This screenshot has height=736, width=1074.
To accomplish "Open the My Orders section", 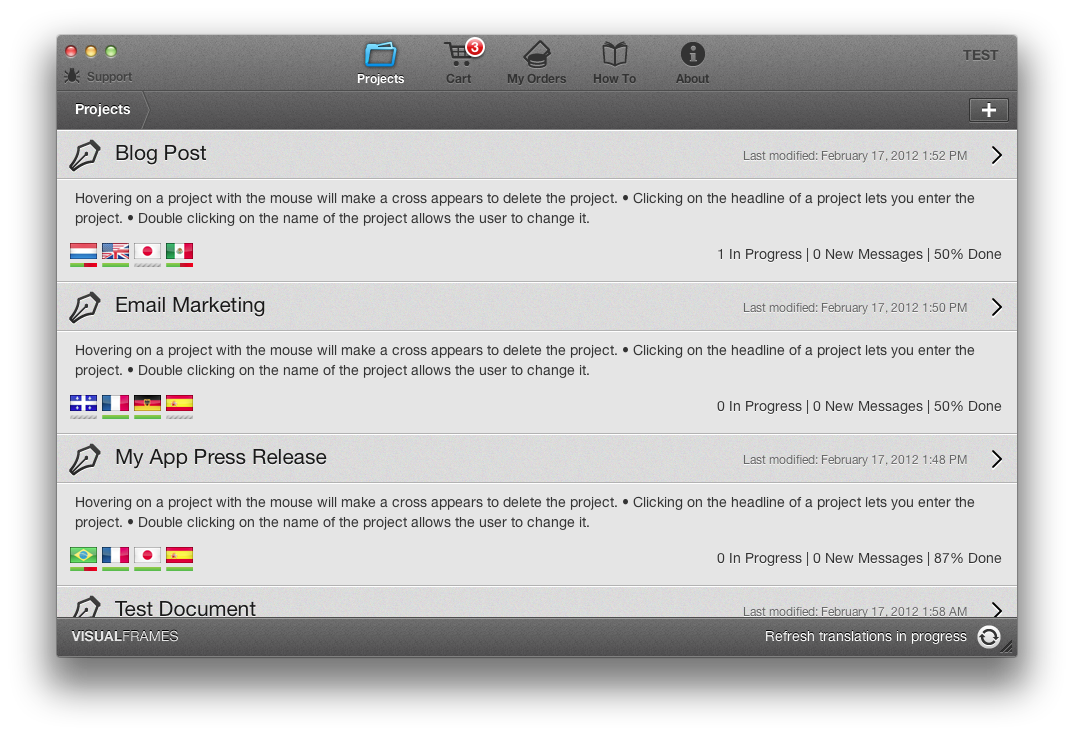I will point(536,62).
